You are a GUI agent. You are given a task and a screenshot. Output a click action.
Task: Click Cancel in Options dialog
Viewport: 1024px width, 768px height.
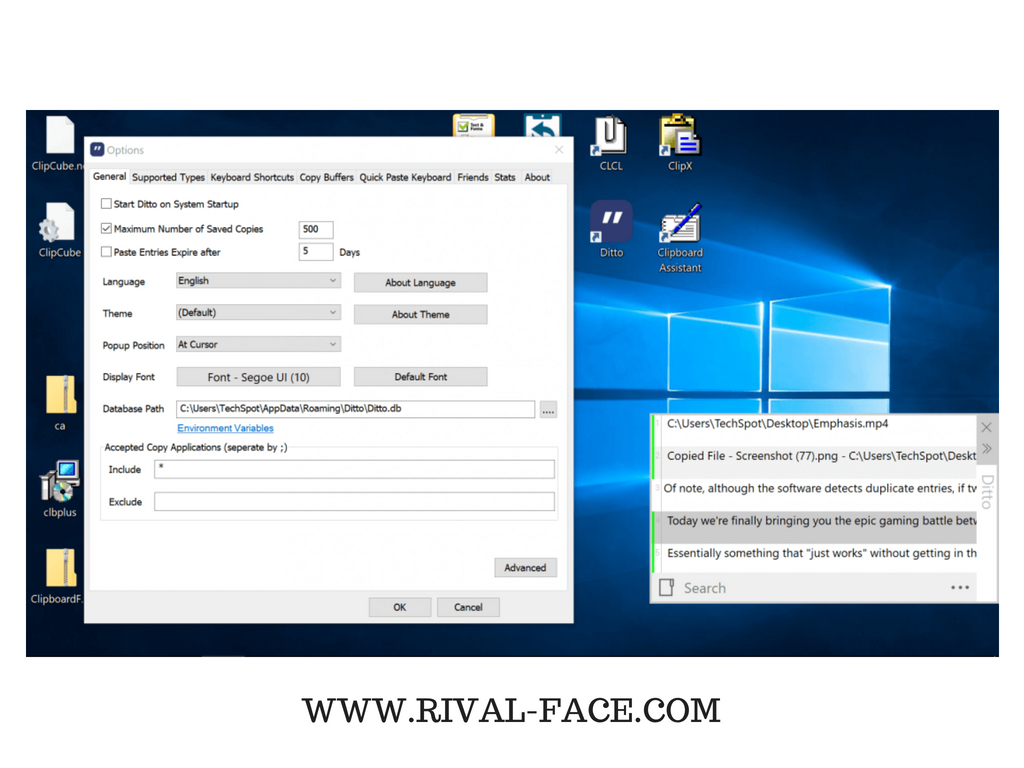click(468, 607)
